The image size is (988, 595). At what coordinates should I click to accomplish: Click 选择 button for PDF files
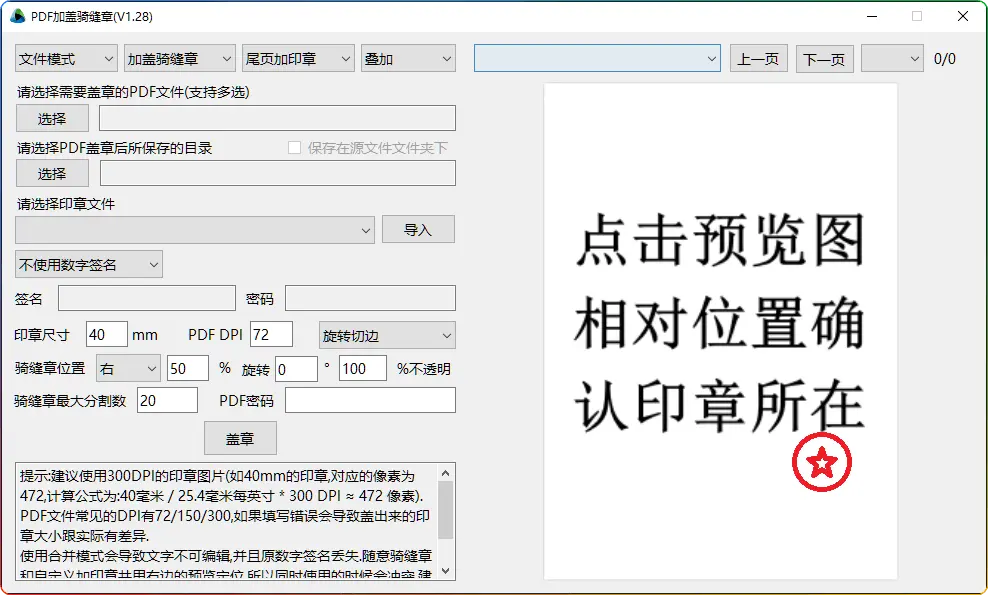point(52,118)
